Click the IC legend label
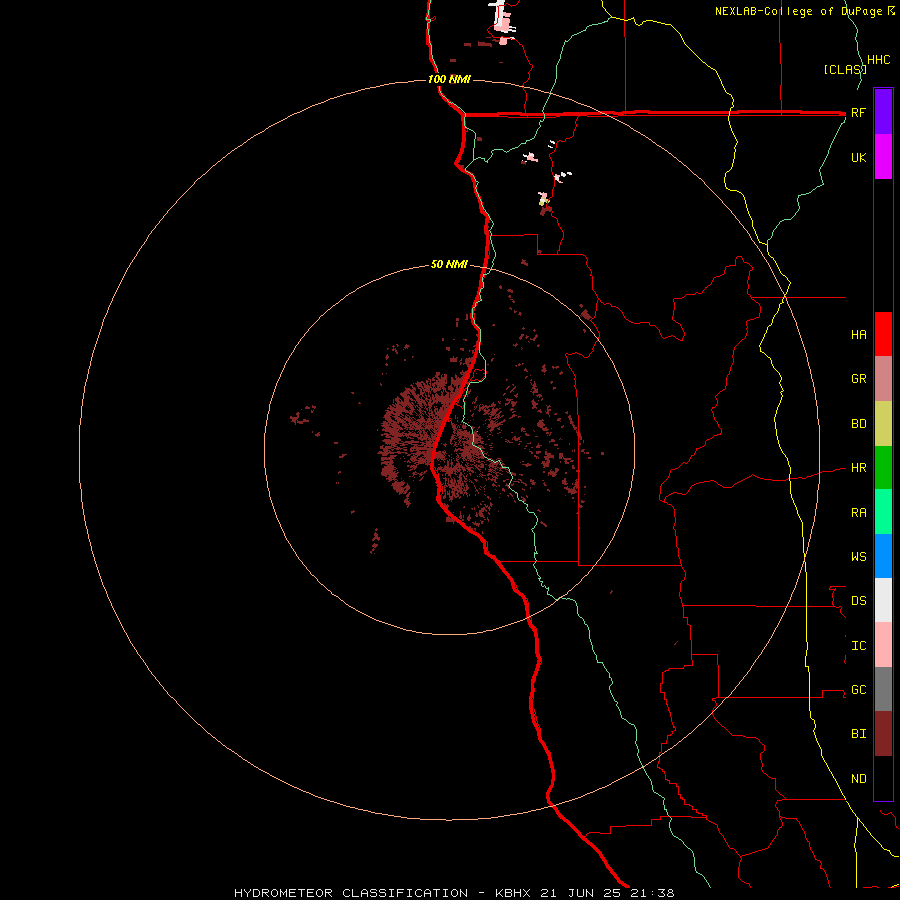900x900 pixels. (x=858, y=646)
